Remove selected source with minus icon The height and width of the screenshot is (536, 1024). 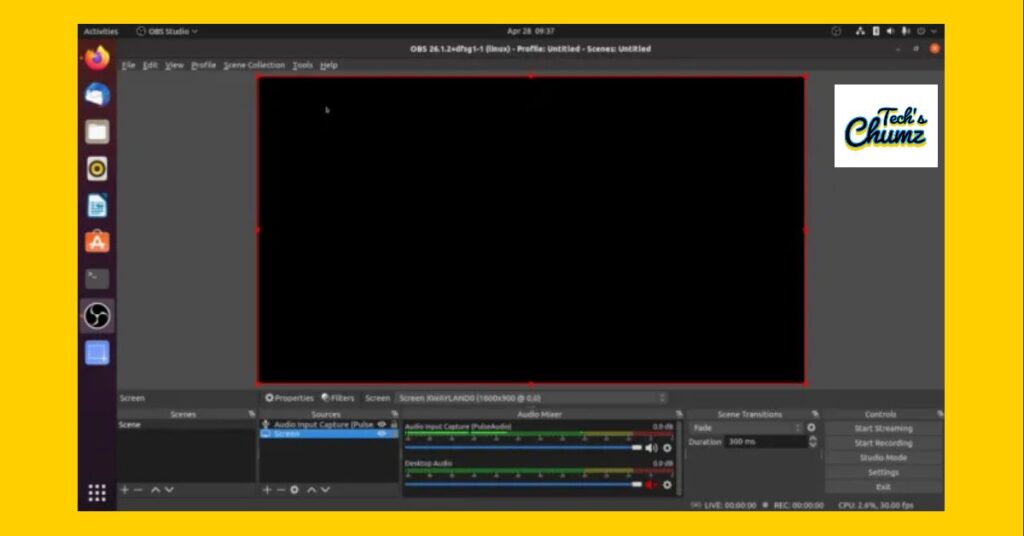280,490
